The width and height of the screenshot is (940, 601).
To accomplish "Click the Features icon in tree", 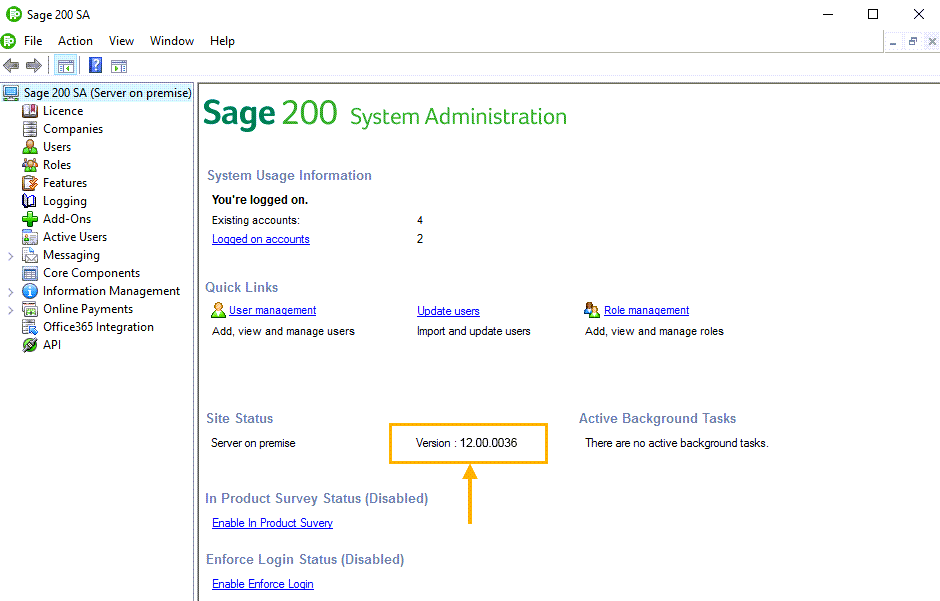I will (x=29, y=183).
